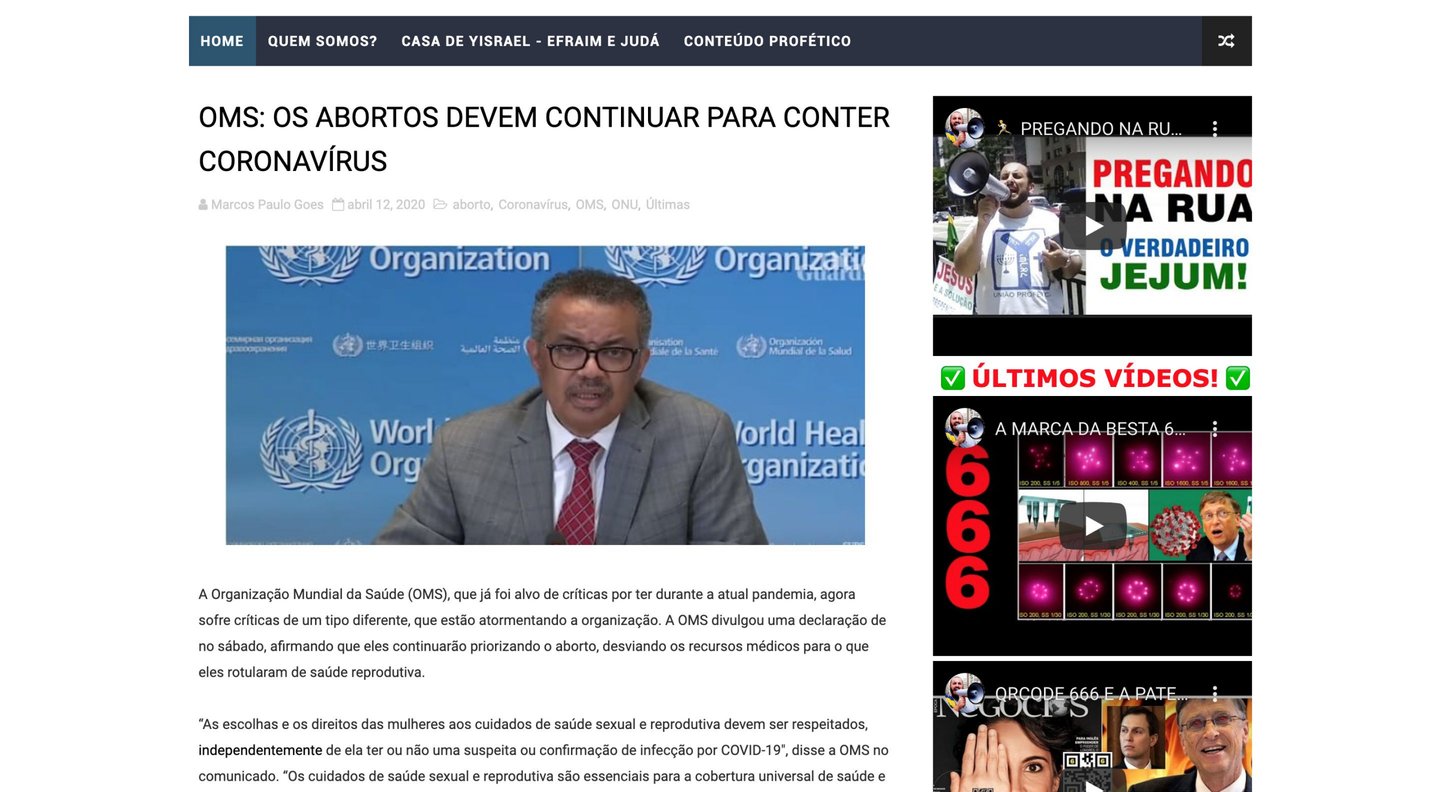Open options menu on PREGANDO NA RUA video
1440x792 pixels.
point(1215,128)
